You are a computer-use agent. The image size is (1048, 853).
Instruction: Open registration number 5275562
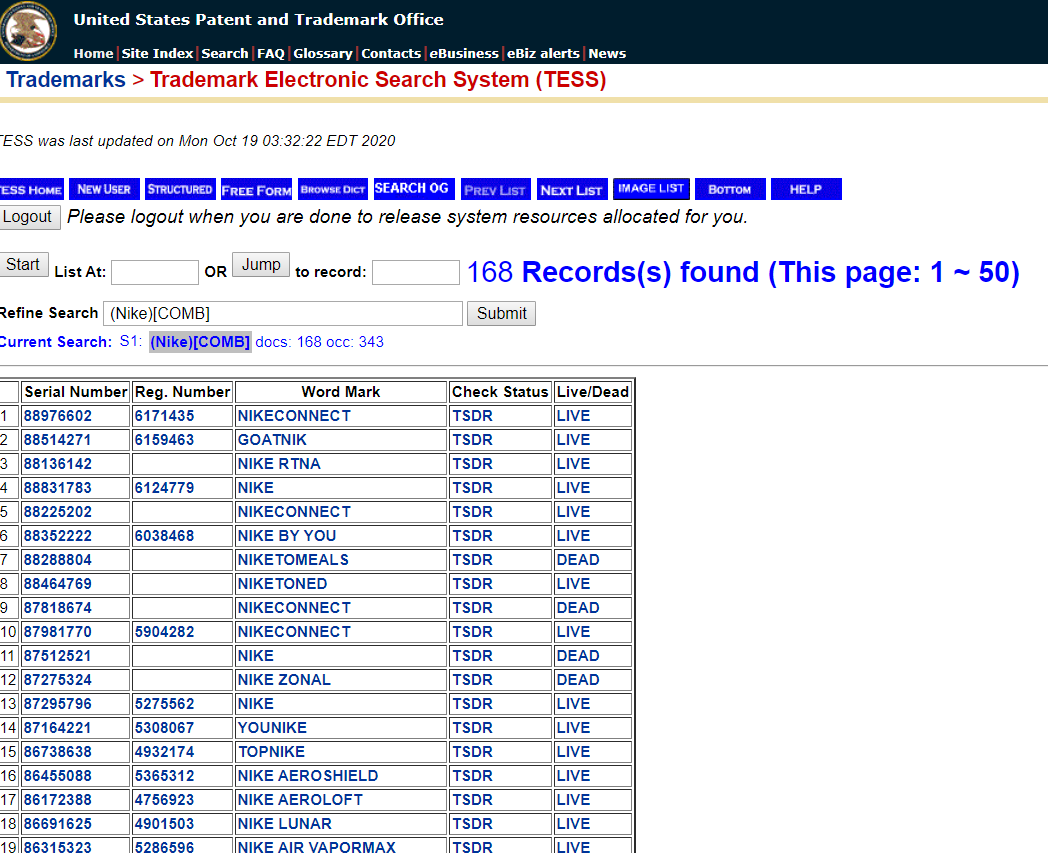(164, 705)
